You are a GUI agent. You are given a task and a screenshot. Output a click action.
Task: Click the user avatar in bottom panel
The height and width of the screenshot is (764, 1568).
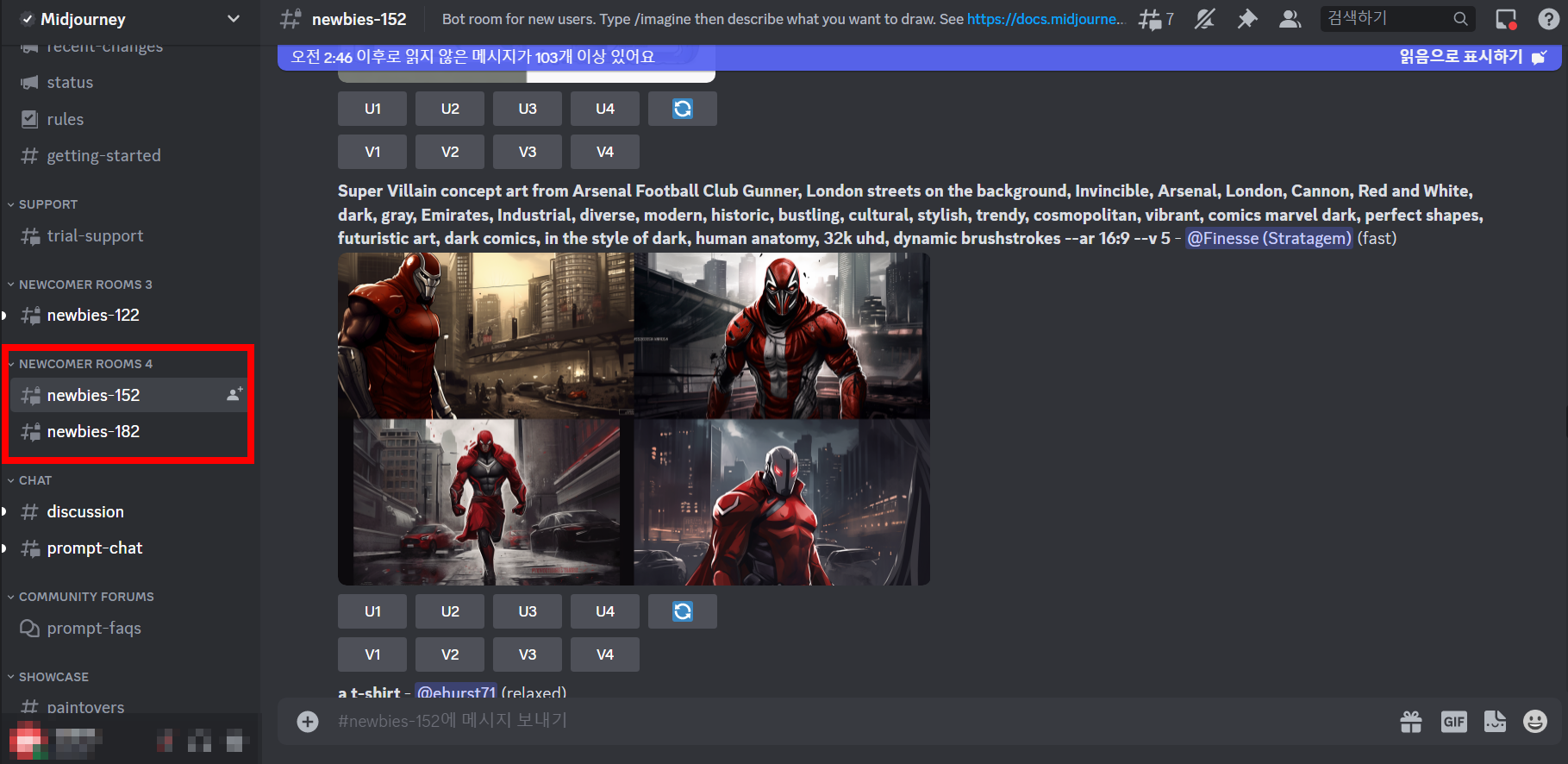(x=28, y=740)
